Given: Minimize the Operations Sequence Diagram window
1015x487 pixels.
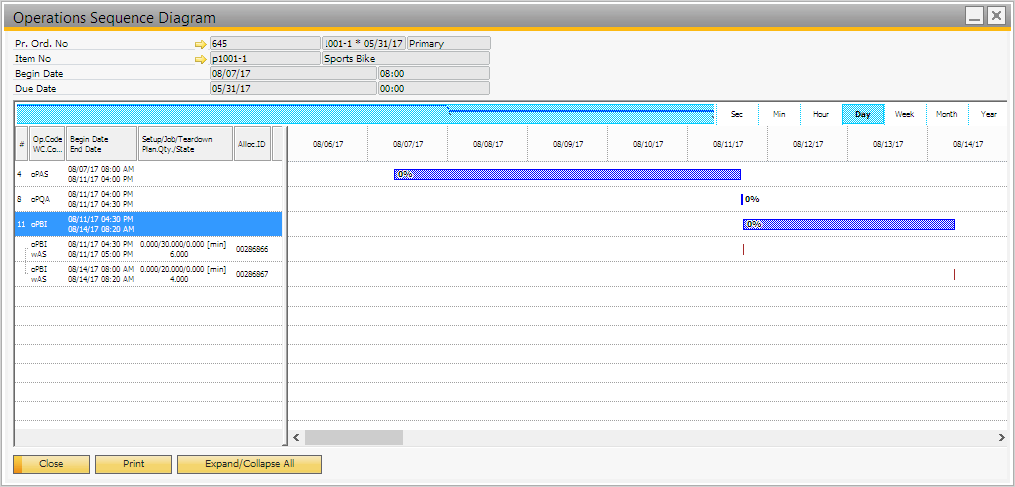Looking at the screenshot, I should click(x=974, y=16).
